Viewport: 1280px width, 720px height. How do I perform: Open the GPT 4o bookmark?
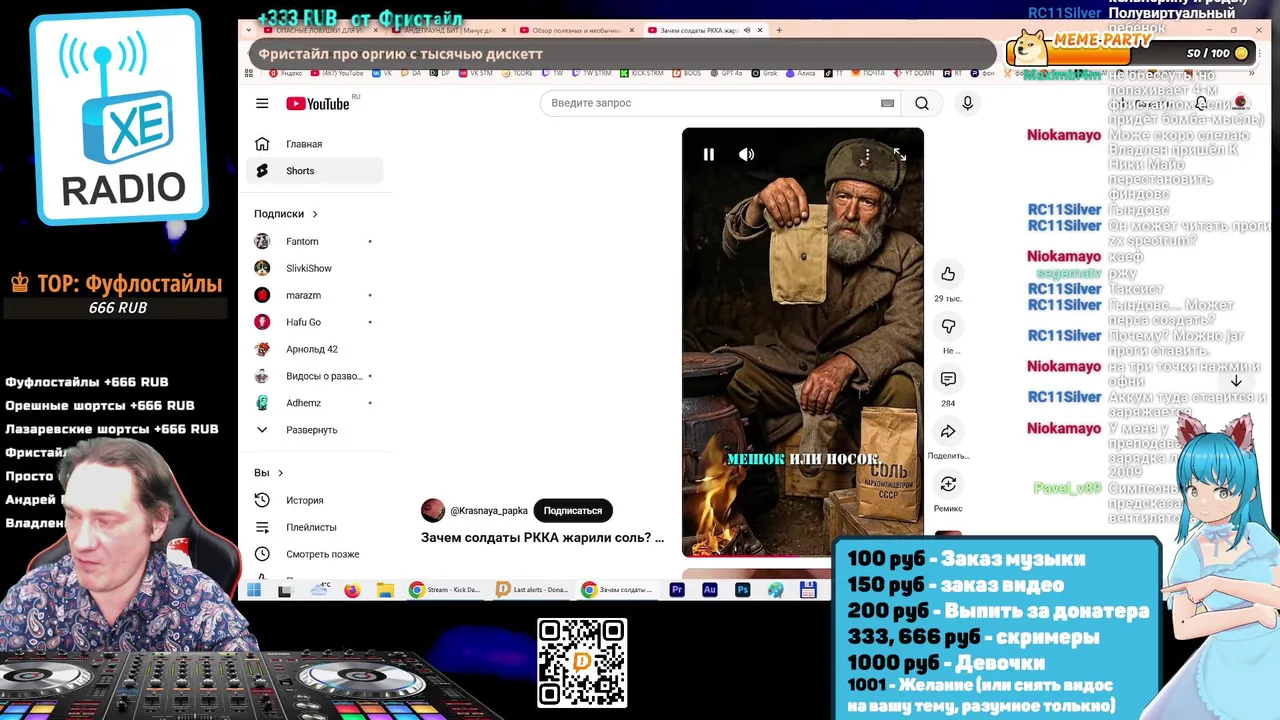[x=726, y=73]
